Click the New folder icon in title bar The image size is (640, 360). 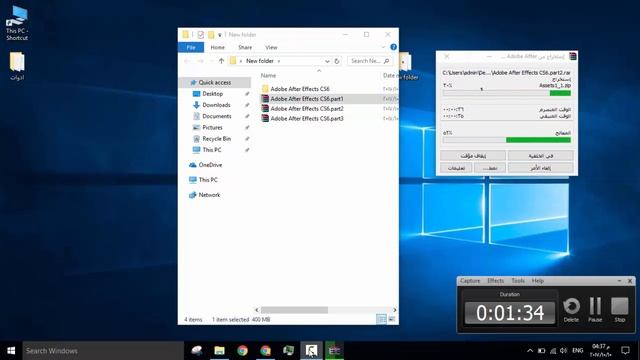211,35
